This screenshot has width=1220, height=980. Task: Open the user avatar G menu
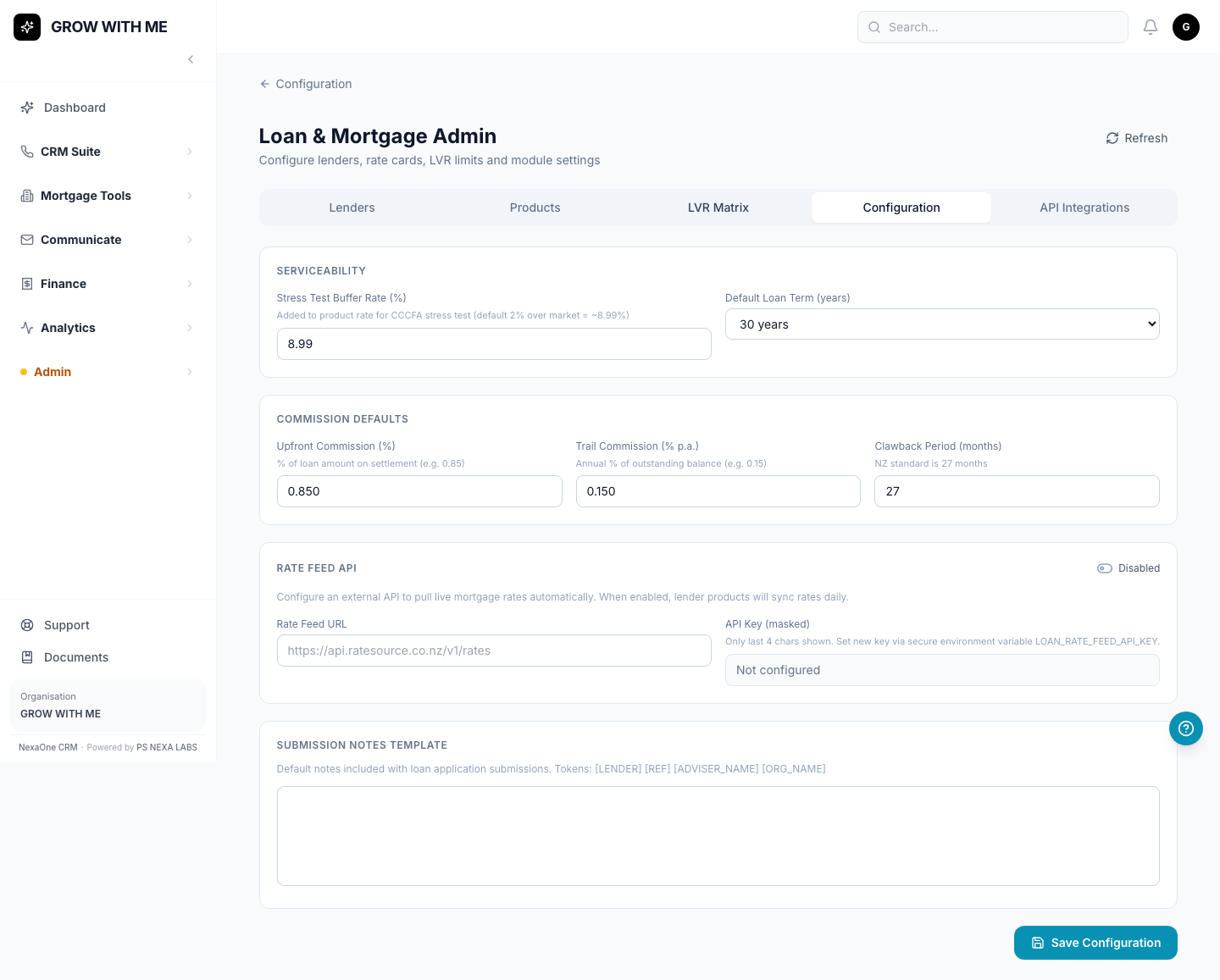[1186, 27]
